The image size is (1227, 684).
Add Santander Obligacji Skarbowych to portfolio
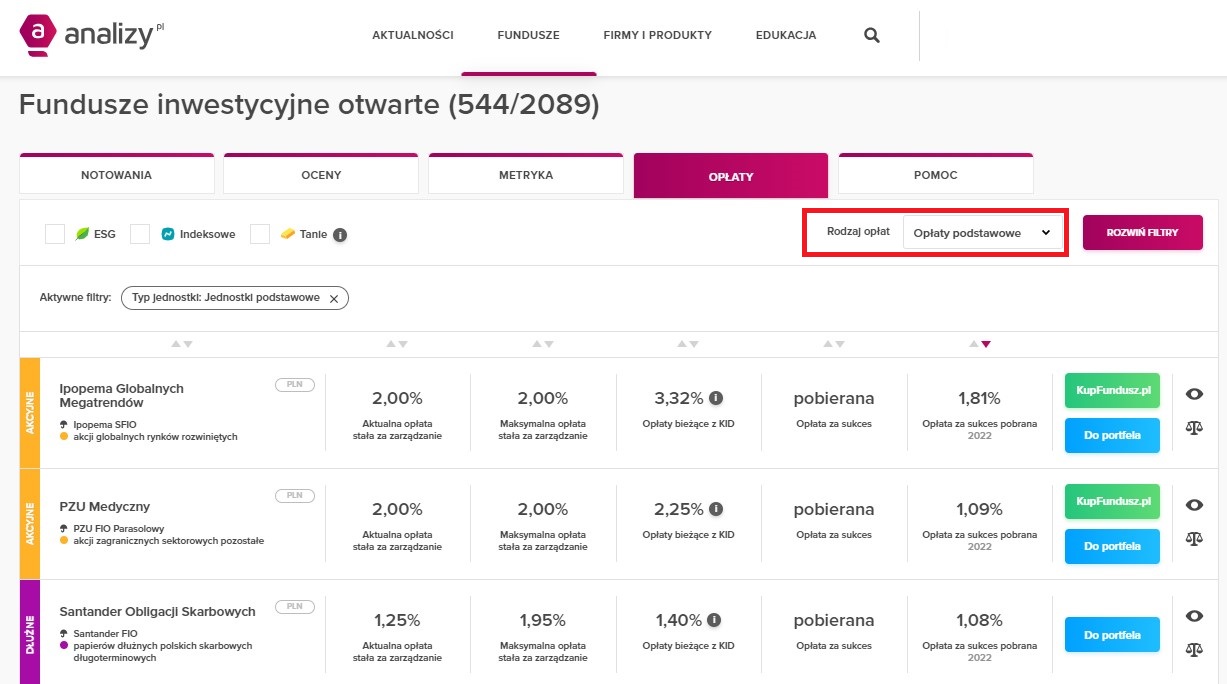1112,635
